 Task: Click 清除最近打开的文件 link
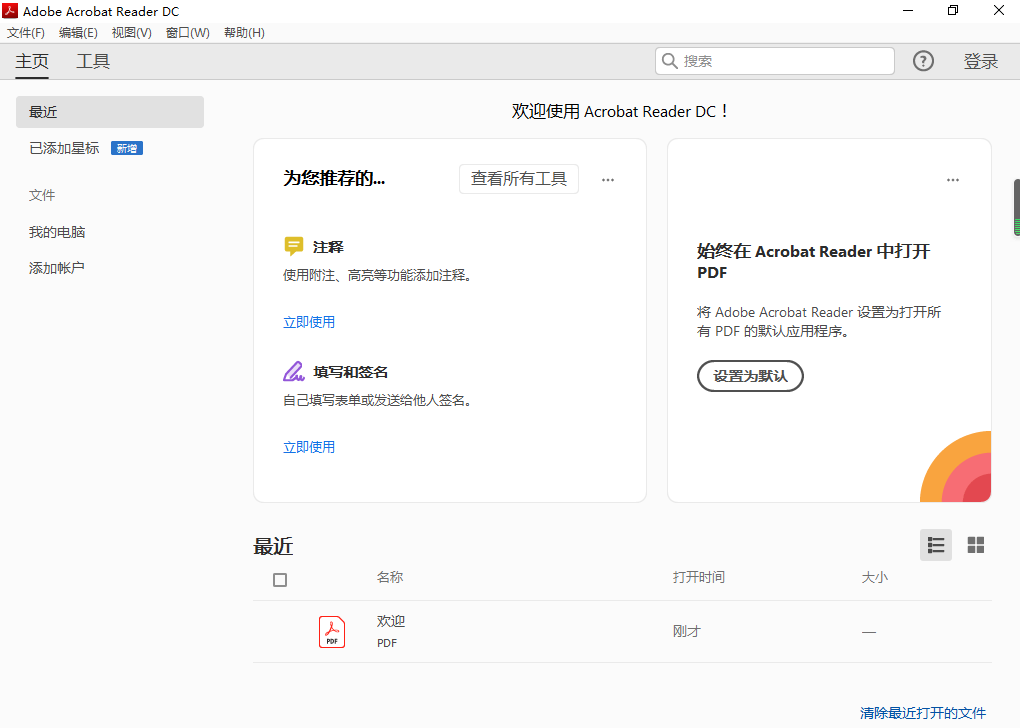(922, 713)
